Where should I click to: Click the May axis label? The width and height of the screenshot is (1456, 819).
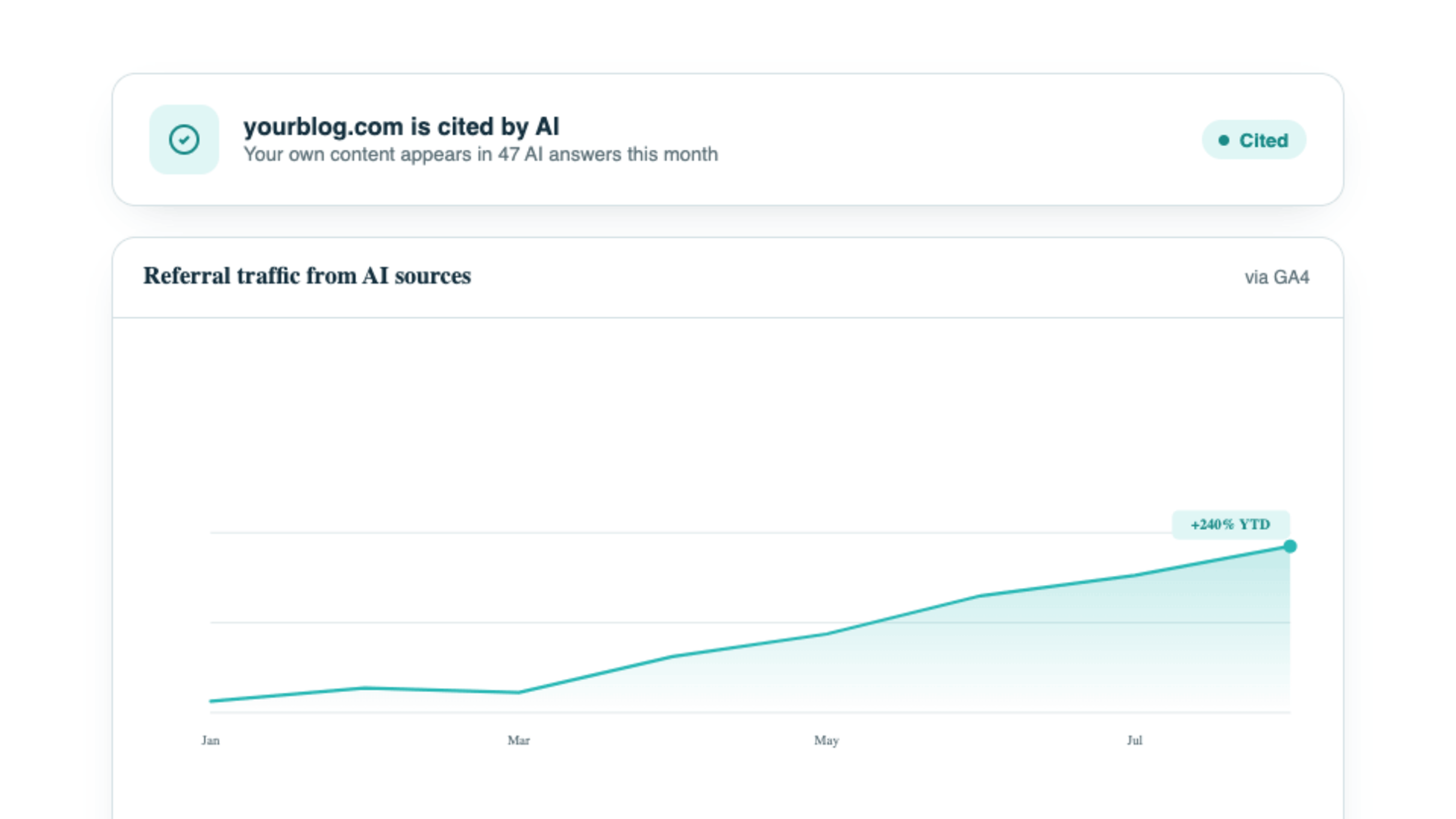pyautogui.click(x=826, y=741)
